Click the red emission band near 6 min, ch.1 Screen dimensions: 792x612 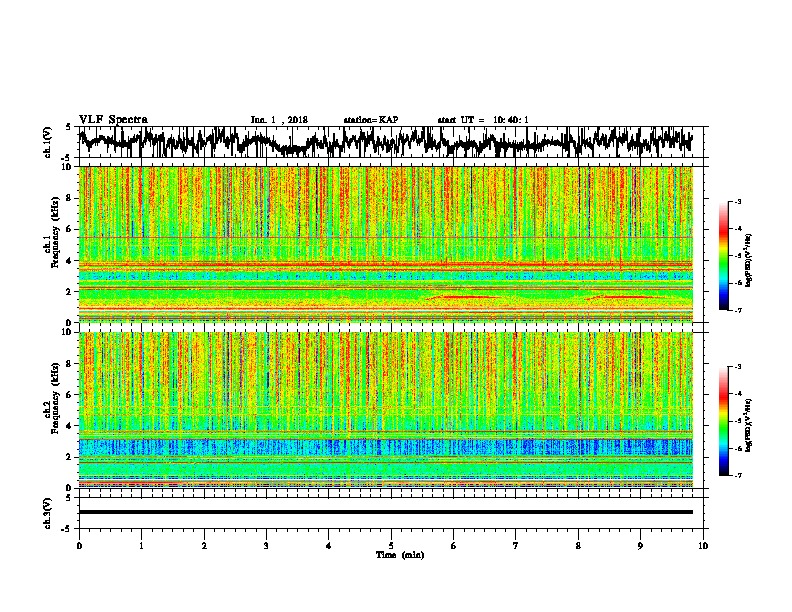(x=462, y=297)
